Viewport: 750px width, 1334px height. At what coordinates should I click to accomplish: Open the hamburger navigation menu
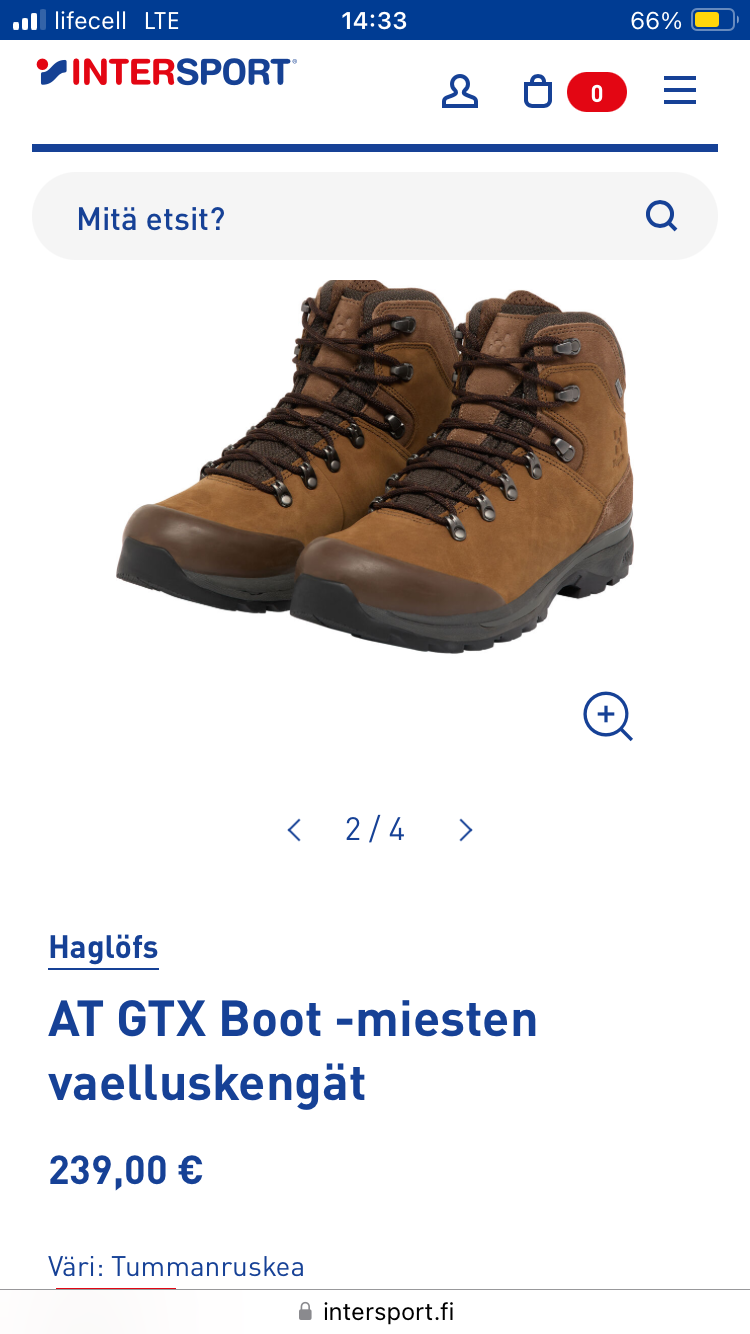[680, 92]
